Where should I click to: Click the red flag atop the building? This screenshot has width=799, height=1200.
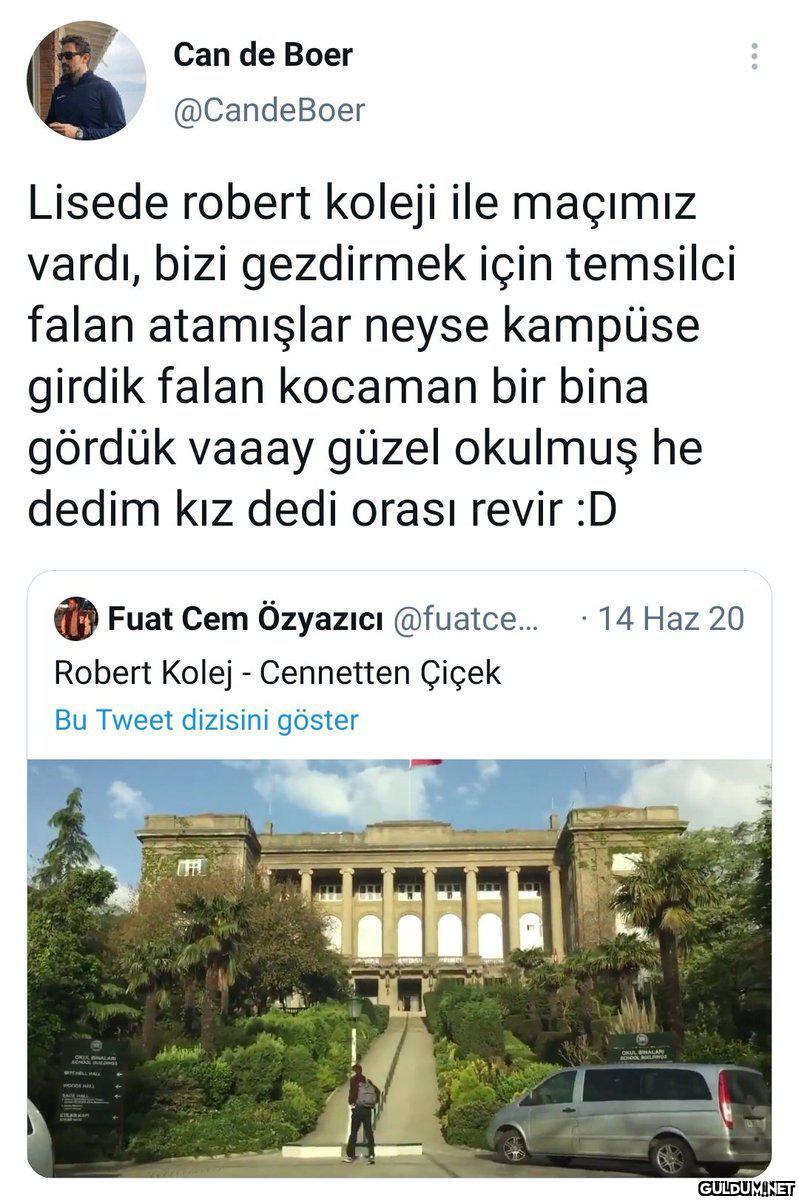pos(424,763)
